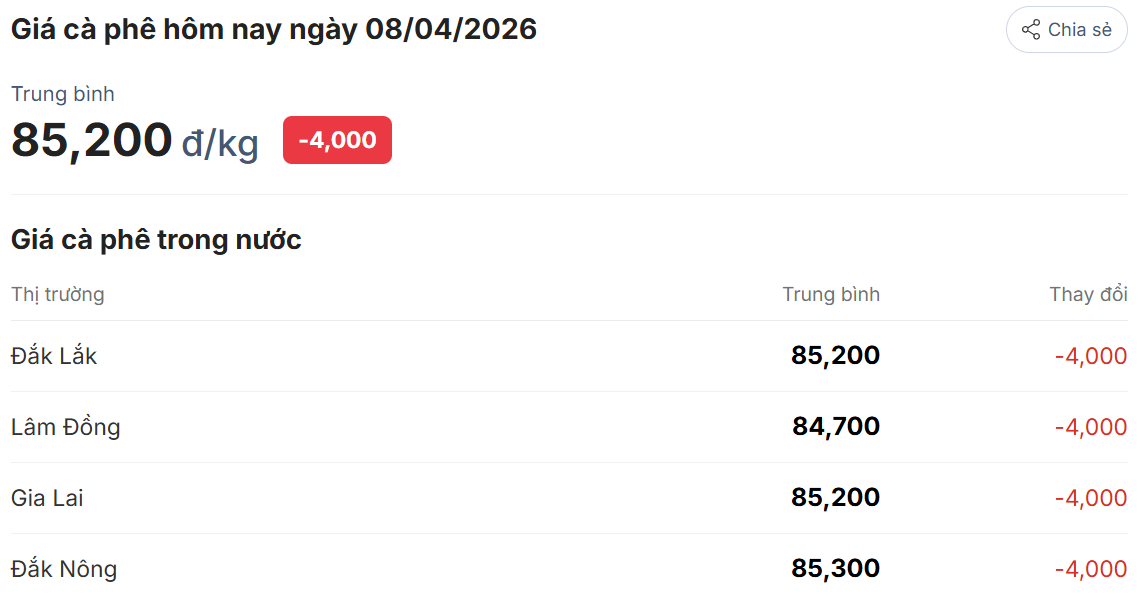Click the Đắk Nông price 85,300

click(835, 569)
